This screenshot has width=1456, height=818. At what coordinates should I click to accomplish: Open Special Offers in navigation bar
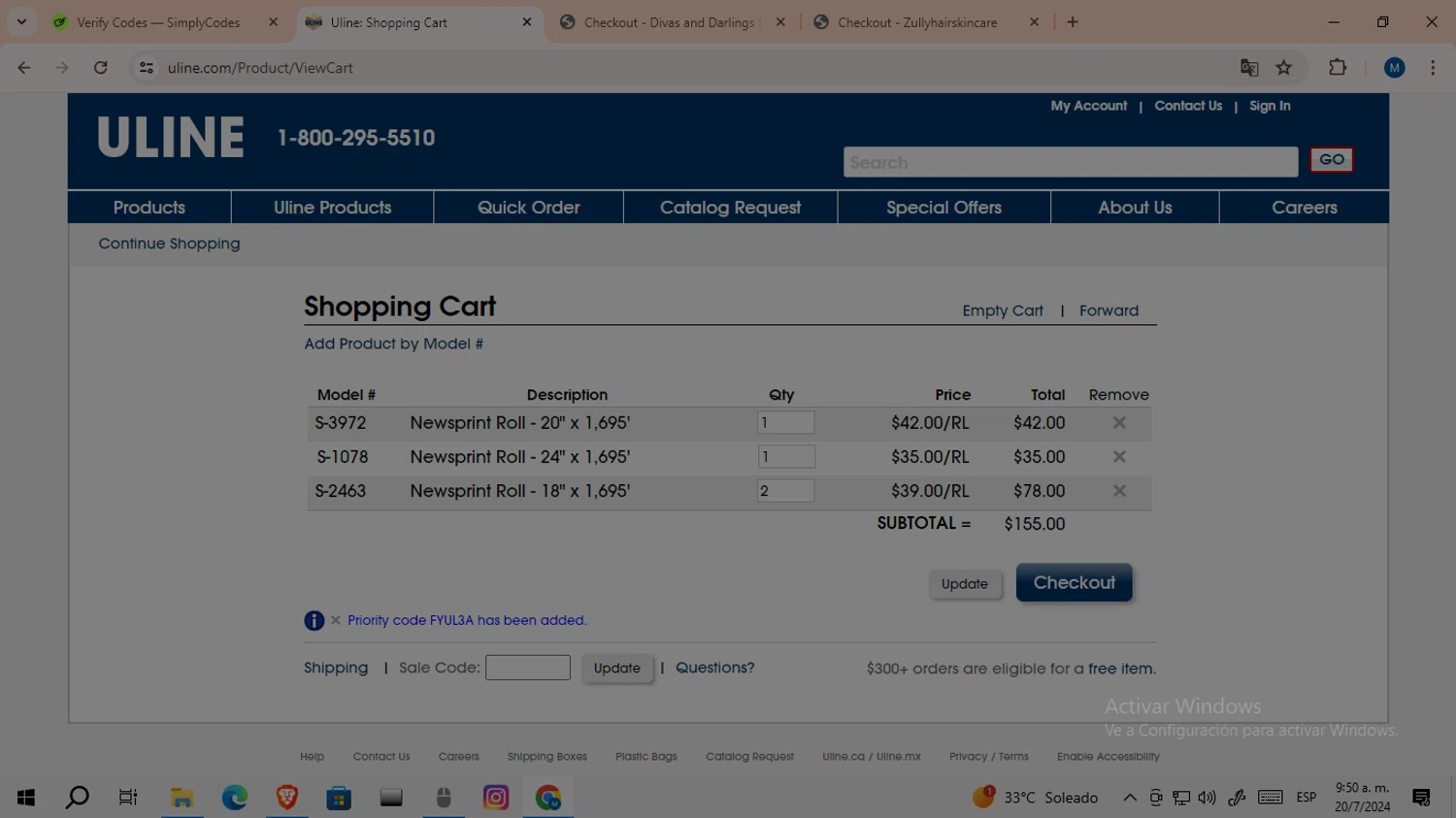(x=944, y=208)
